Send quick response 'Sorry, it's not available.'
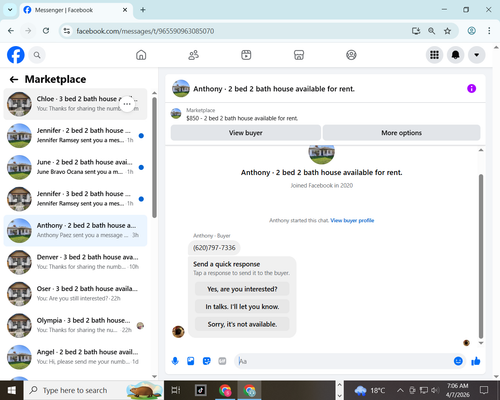The image size is (500, 400). click(x=242, y=324)
